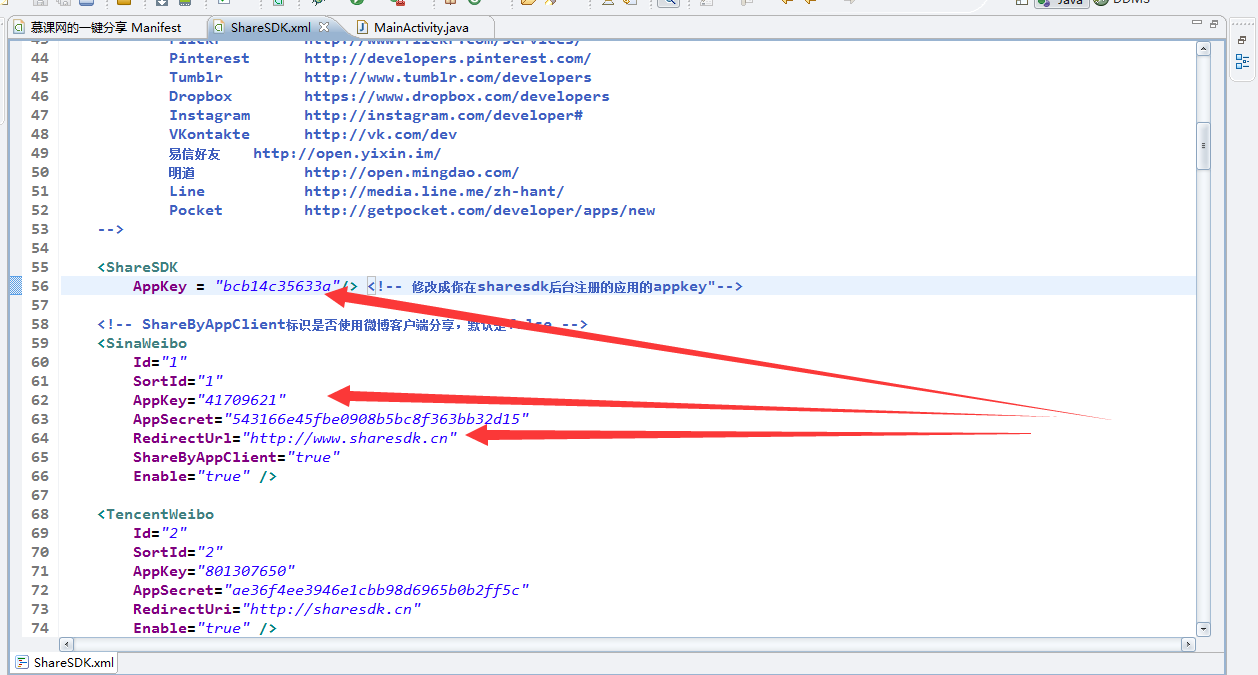Click the SinaWeibo AppSecret value
Viewport: 1258px width, 675px height.
tap(376, 419)
